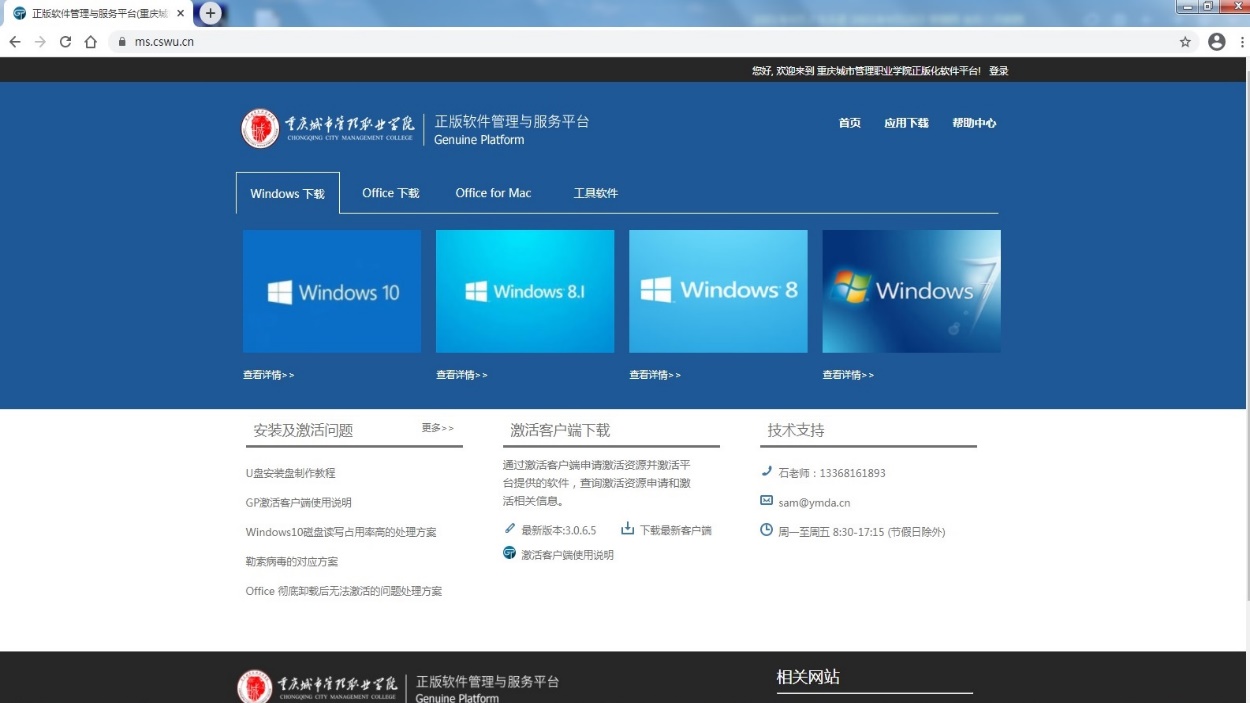Go to 首页 in navigation
This screenshot has width=1250, height=703.
(x=850, y=123)
